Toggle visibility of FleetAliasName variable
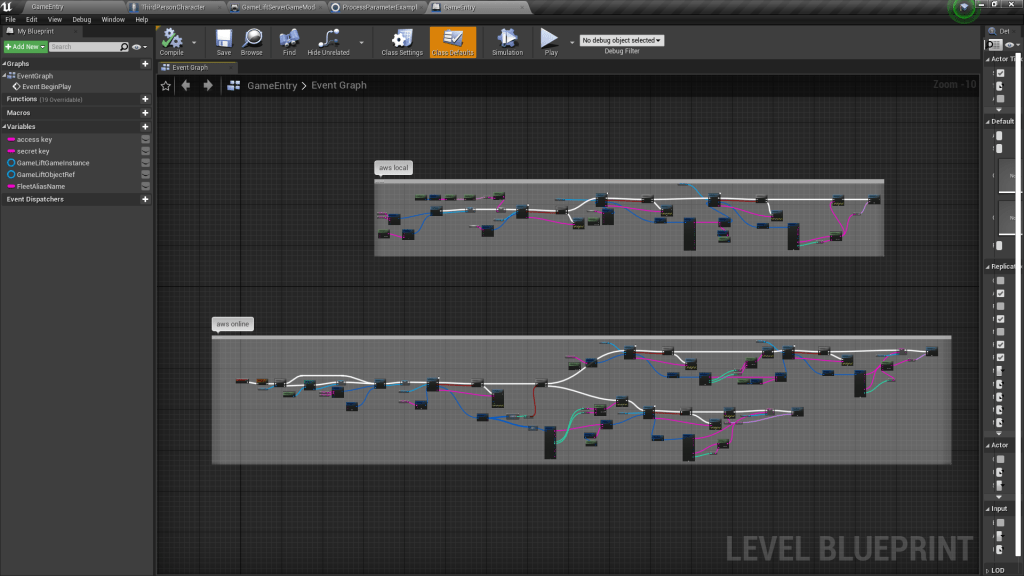 145,186
